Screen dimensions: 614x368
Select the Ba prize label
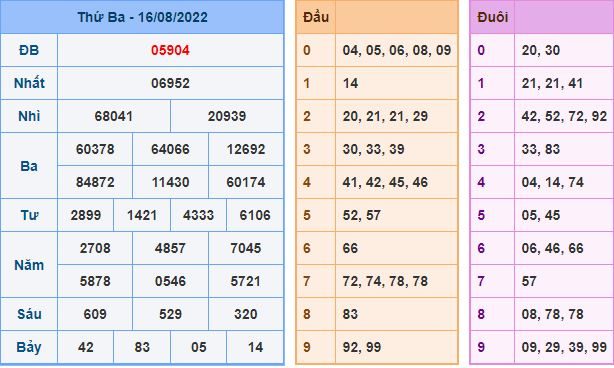(29, 166)
